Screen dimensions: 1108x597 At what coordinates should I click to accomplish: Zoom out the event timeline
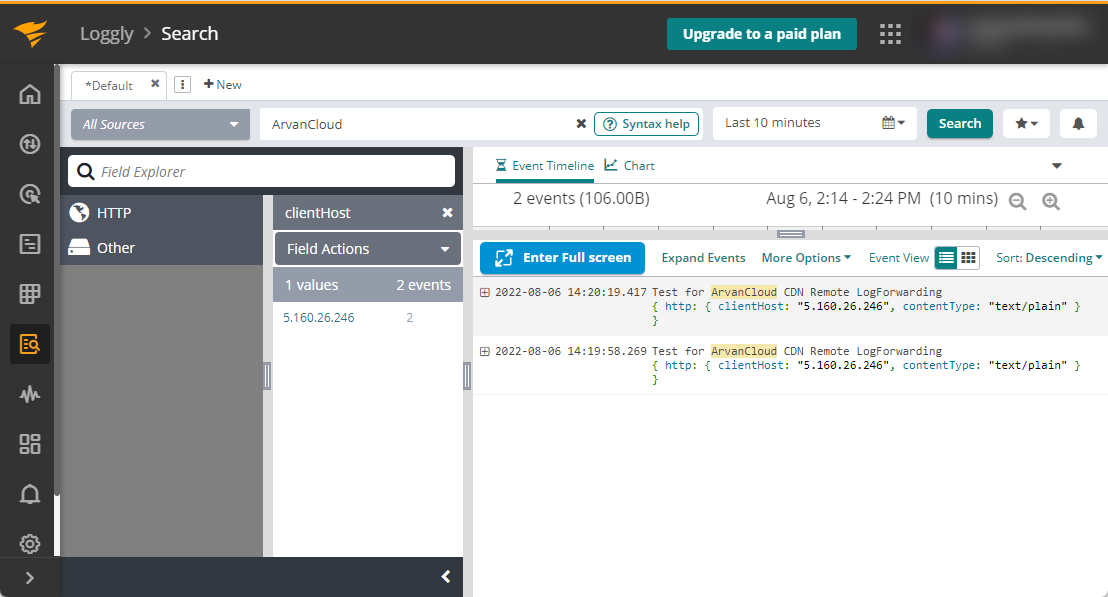[1018, 201]
